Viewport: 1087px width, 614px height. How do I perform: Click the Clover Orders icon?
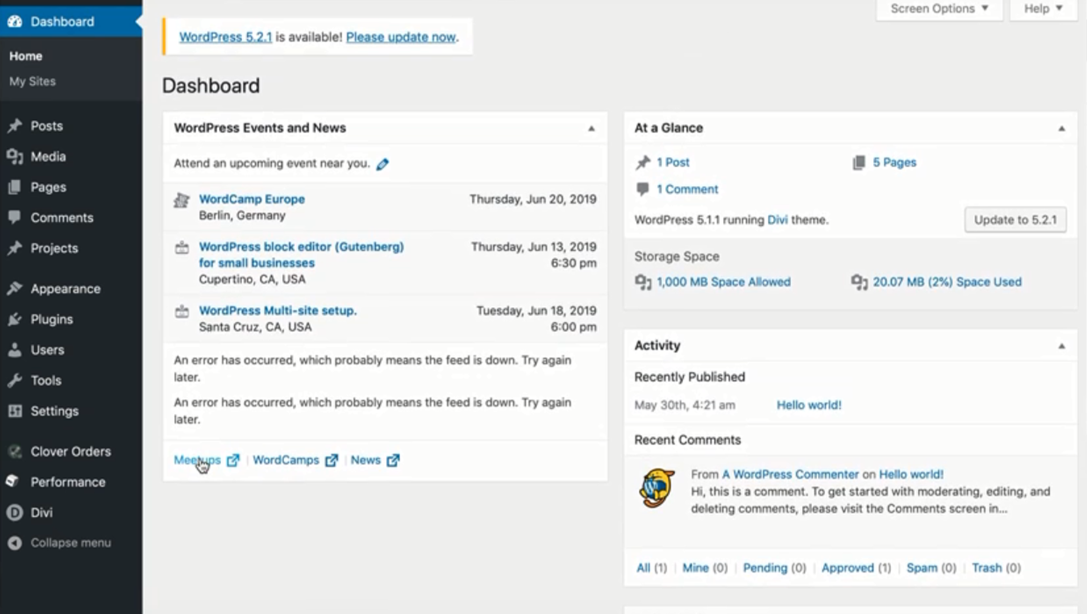(15, 451)
